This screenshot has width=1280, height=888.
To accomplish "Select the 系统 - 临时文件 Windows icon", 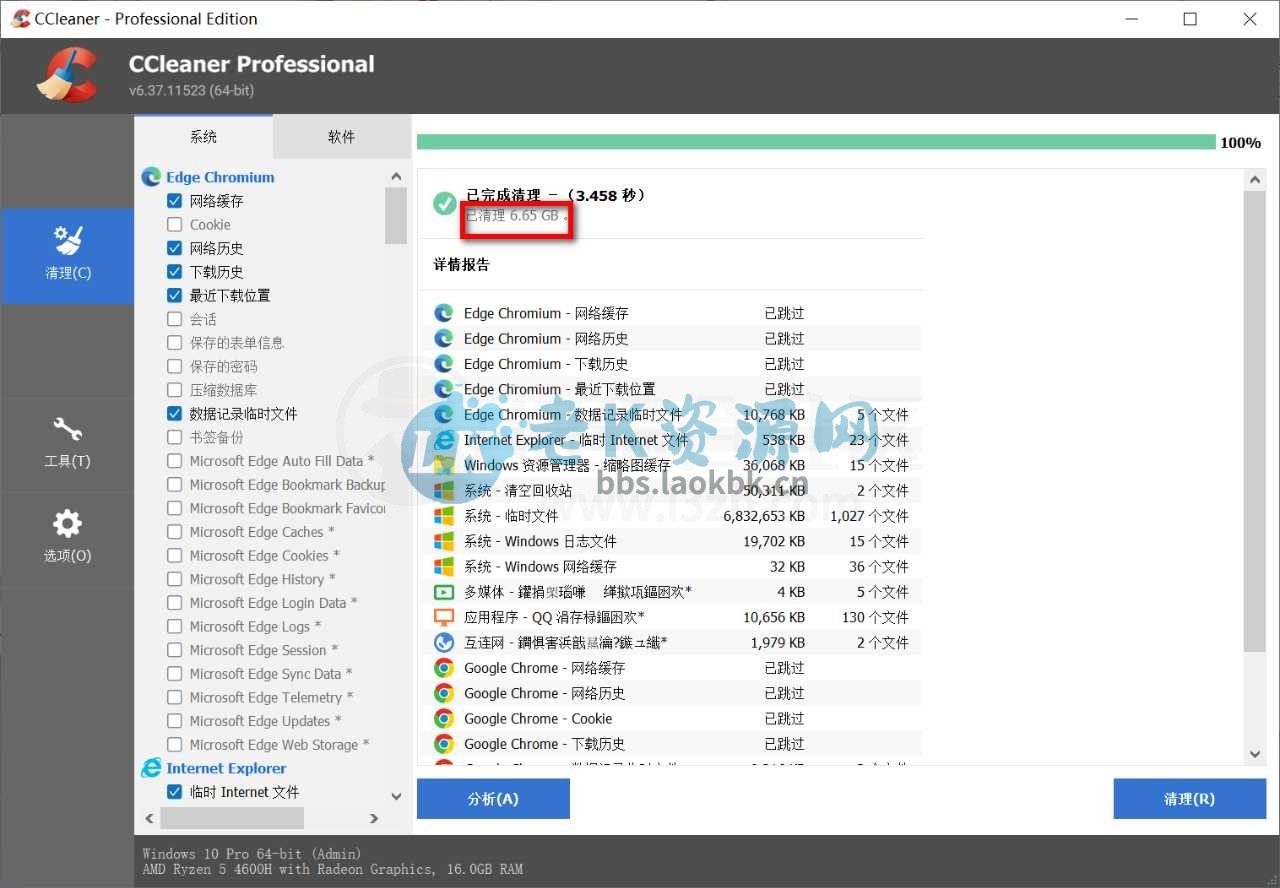I will (x=444, y=516).
